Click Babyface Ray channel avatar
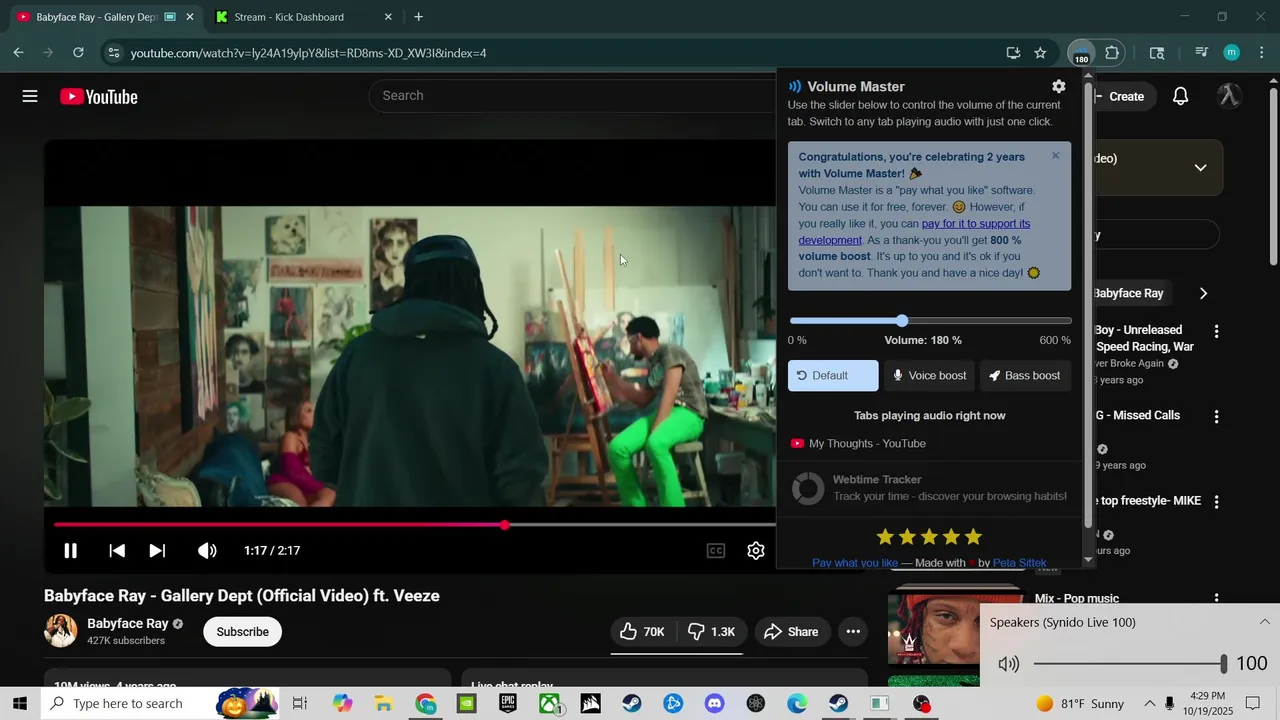The image size is (1280, 720). point(61,631)
